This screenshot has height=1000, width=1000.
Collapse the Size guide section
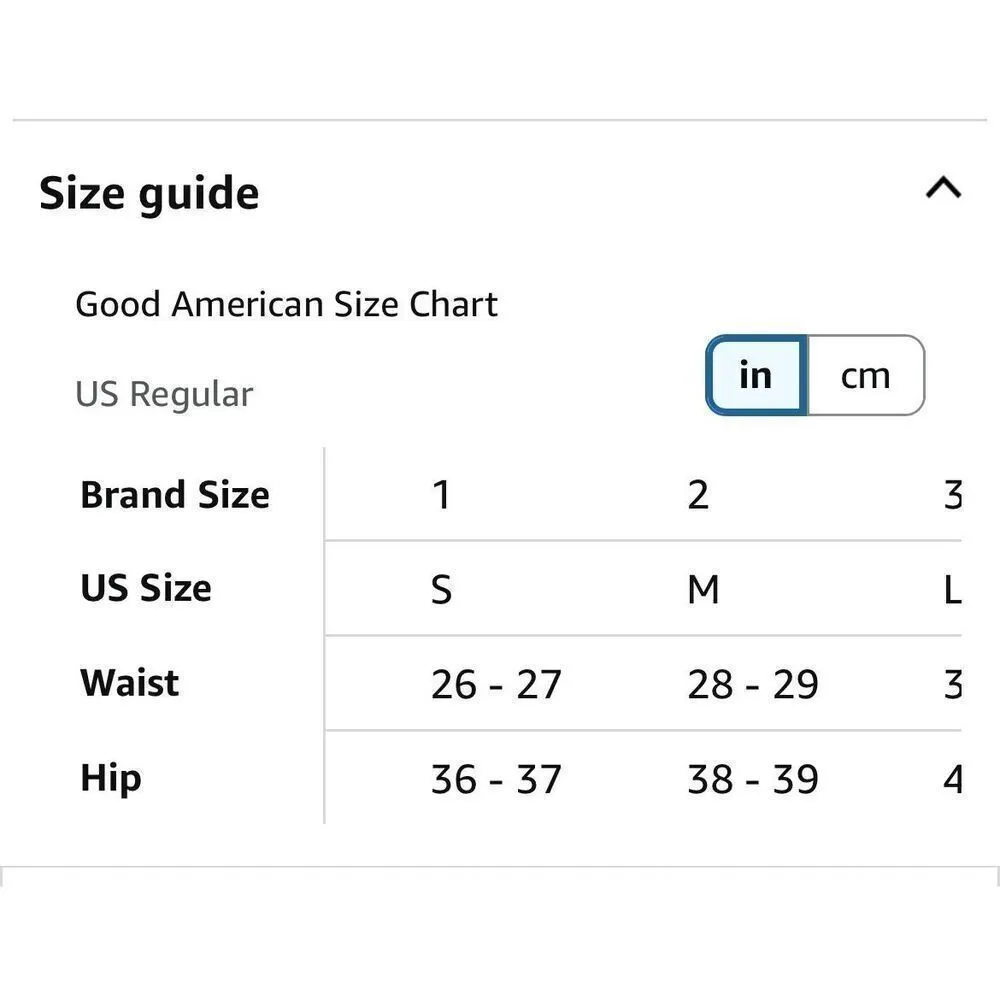click(941, 187)
